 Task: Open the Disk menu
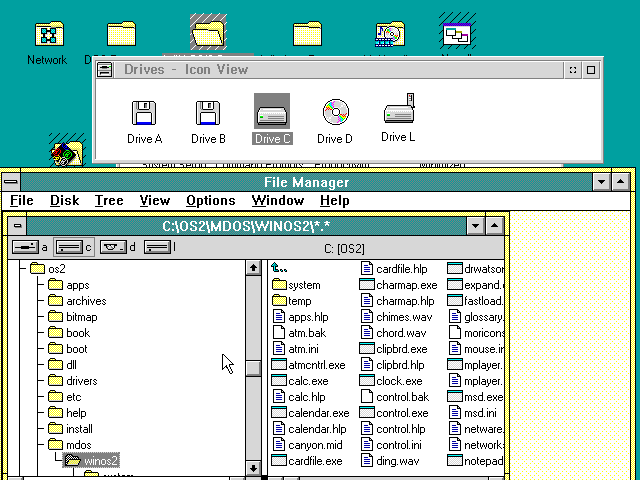[x=64, y=201]
